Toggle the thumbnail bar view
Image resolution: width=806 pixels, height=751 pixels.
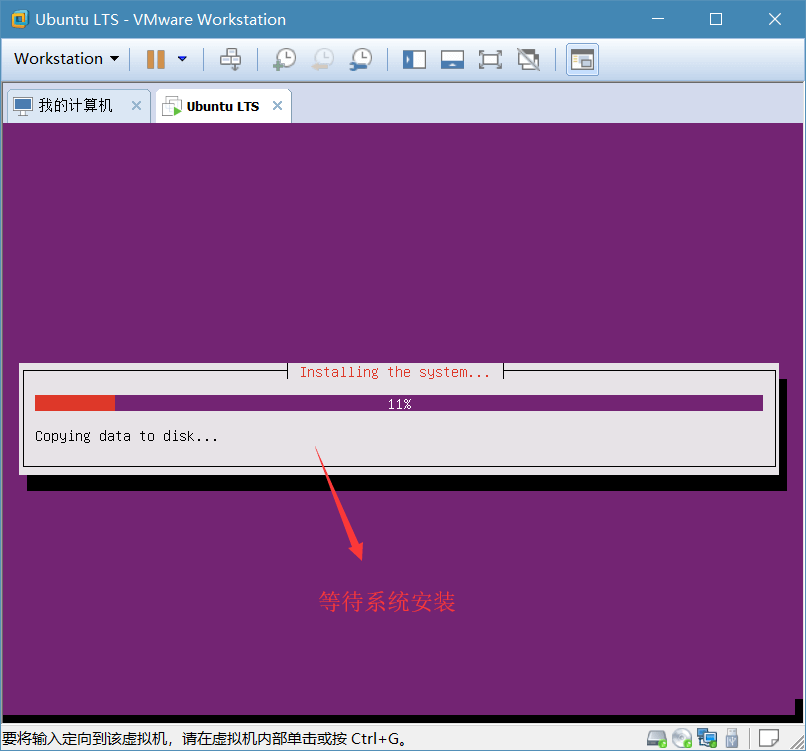pyautogui.click(x=452, y=59)
